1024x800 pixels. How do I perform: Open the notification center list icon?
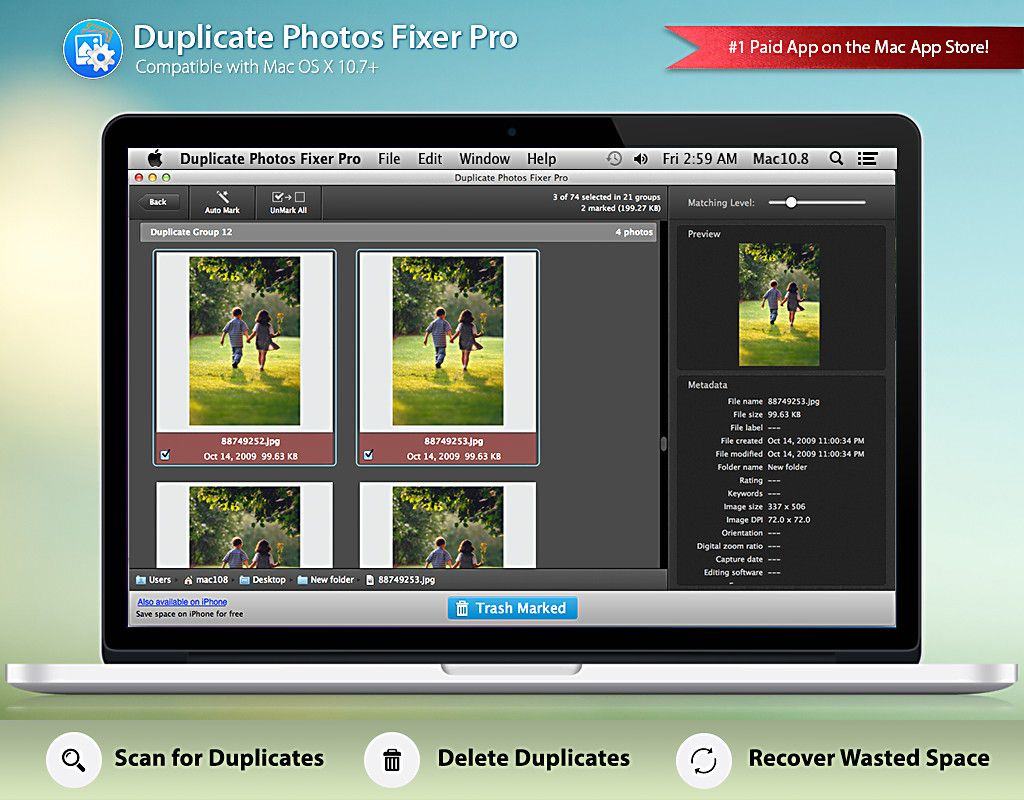tap(867, 159)
